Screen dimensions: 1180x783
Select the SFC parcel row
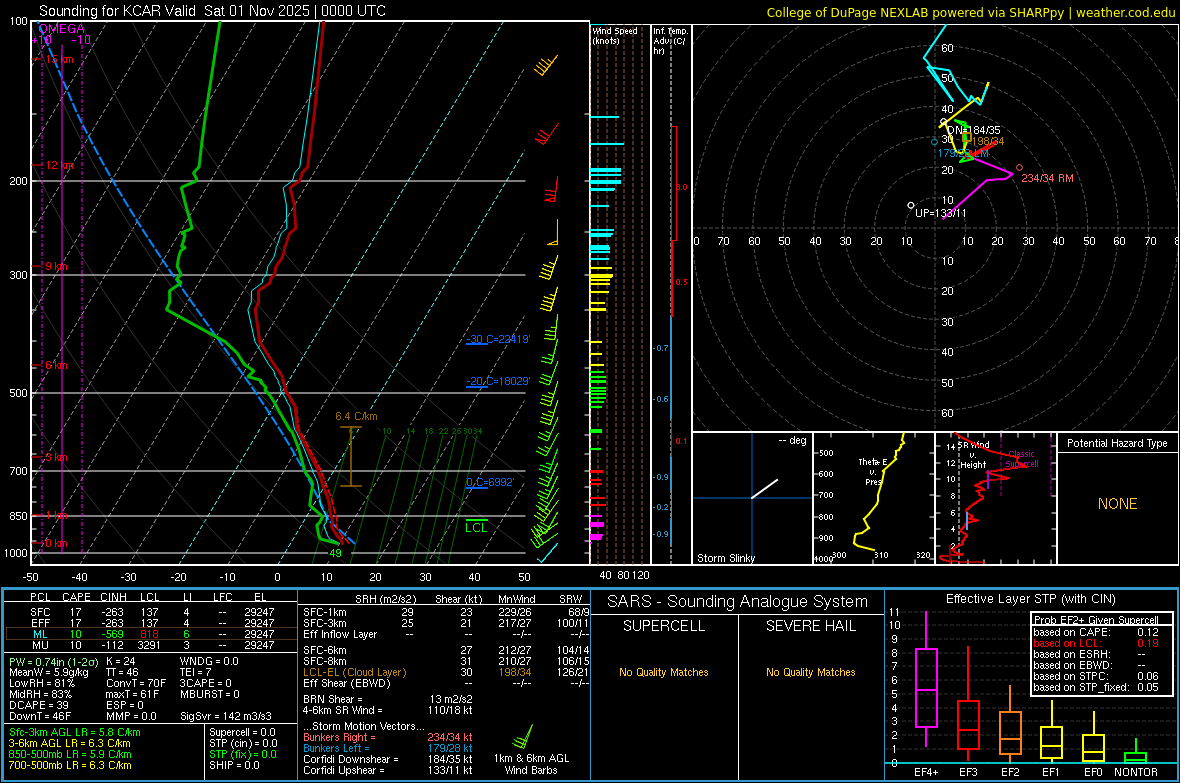[x=152, y=612]
